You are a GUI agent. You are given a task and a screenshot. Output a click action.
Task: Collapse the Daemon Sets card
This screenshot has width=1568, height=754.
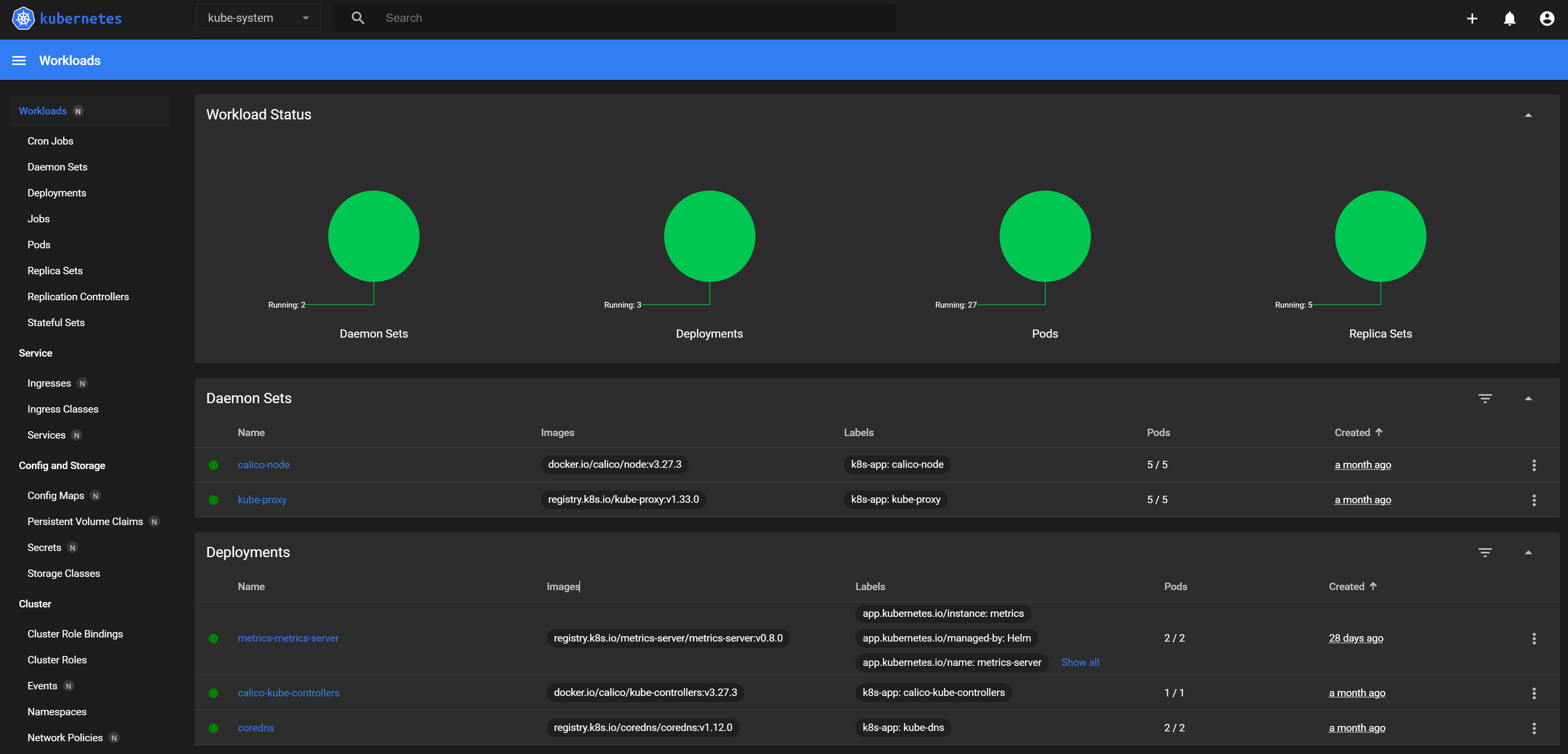1528,398
